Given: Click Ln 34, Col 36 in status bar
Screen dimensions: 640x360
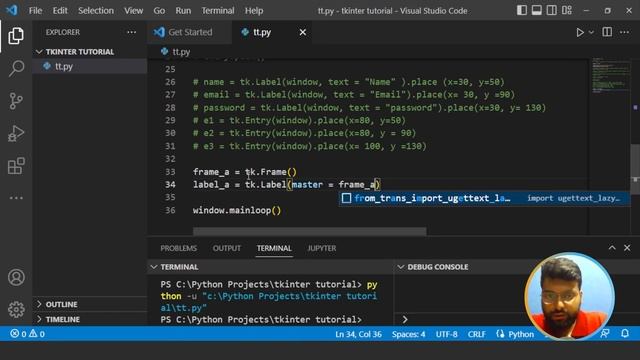Looking at the screenshot, I should pyautogui.click(x=358, y=334).
